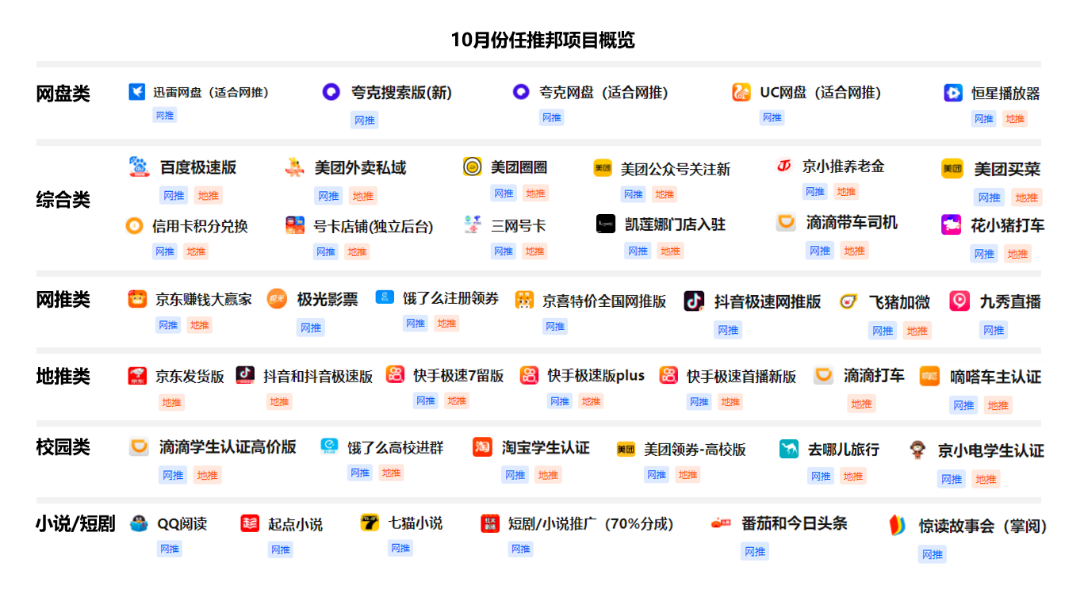The height and width of the screenshot is (602, 1080).
Task: Select the 美团领券-高校版 icon
Action: click(x=625, y=450)
